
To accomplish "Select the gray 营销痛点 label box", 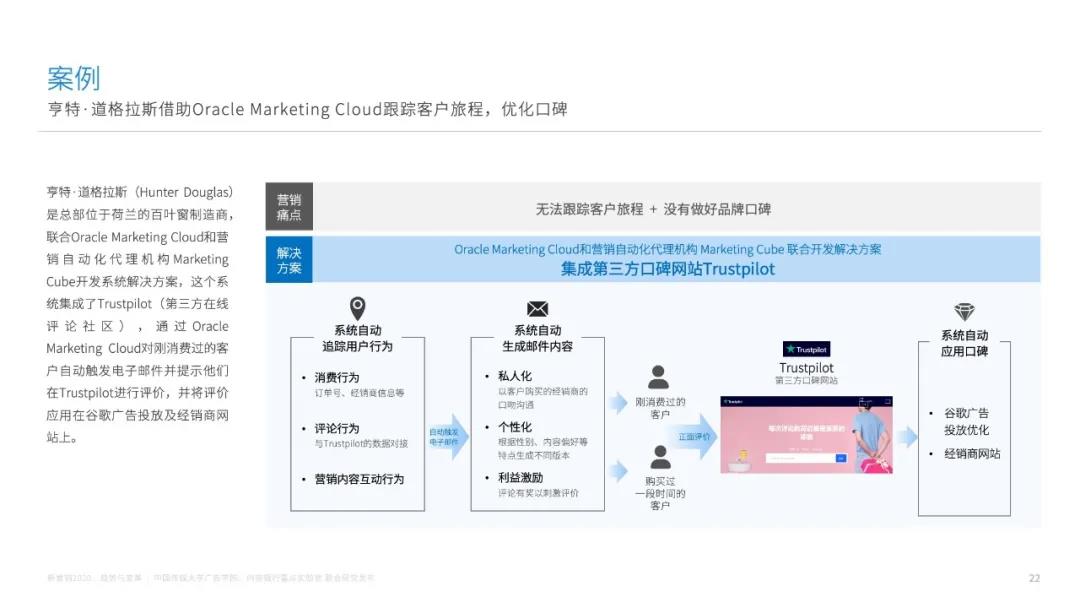I will point(289,208).
